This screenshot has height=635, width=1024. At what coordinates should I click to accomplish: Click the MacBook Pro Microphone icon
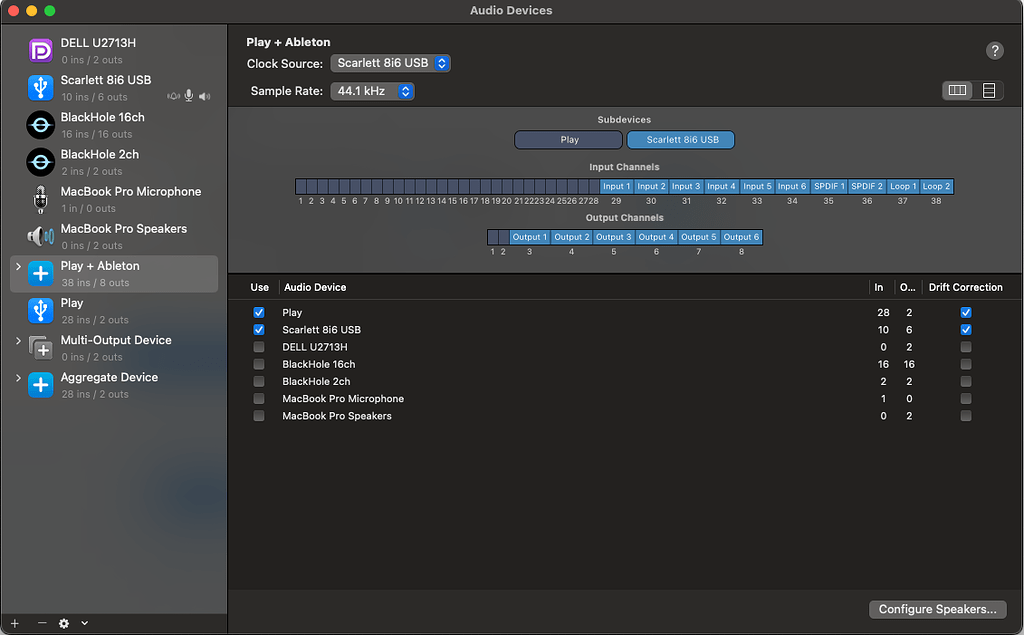point(40,199)
